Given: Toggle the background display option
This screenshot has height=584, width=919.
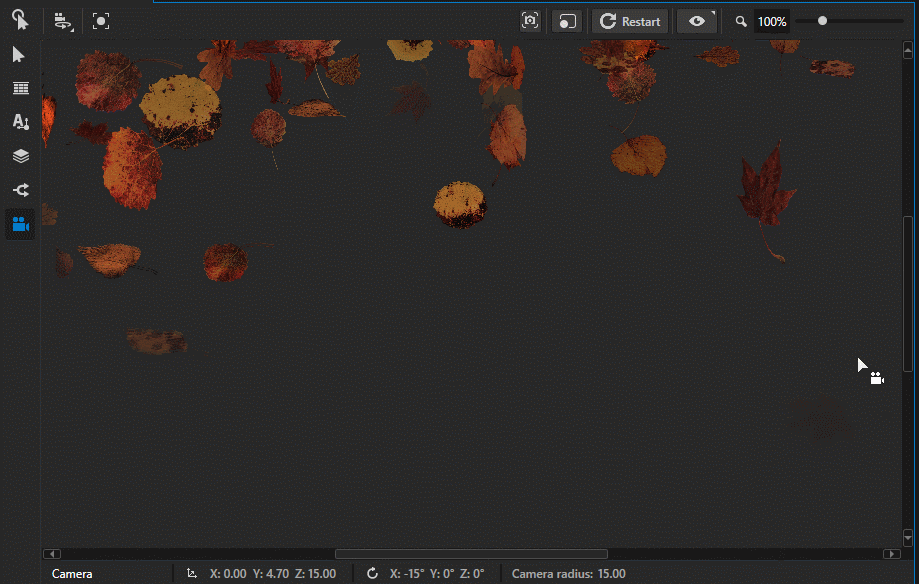Looking at the screenshot, I should pyautogui.click(x=567, y=20).
